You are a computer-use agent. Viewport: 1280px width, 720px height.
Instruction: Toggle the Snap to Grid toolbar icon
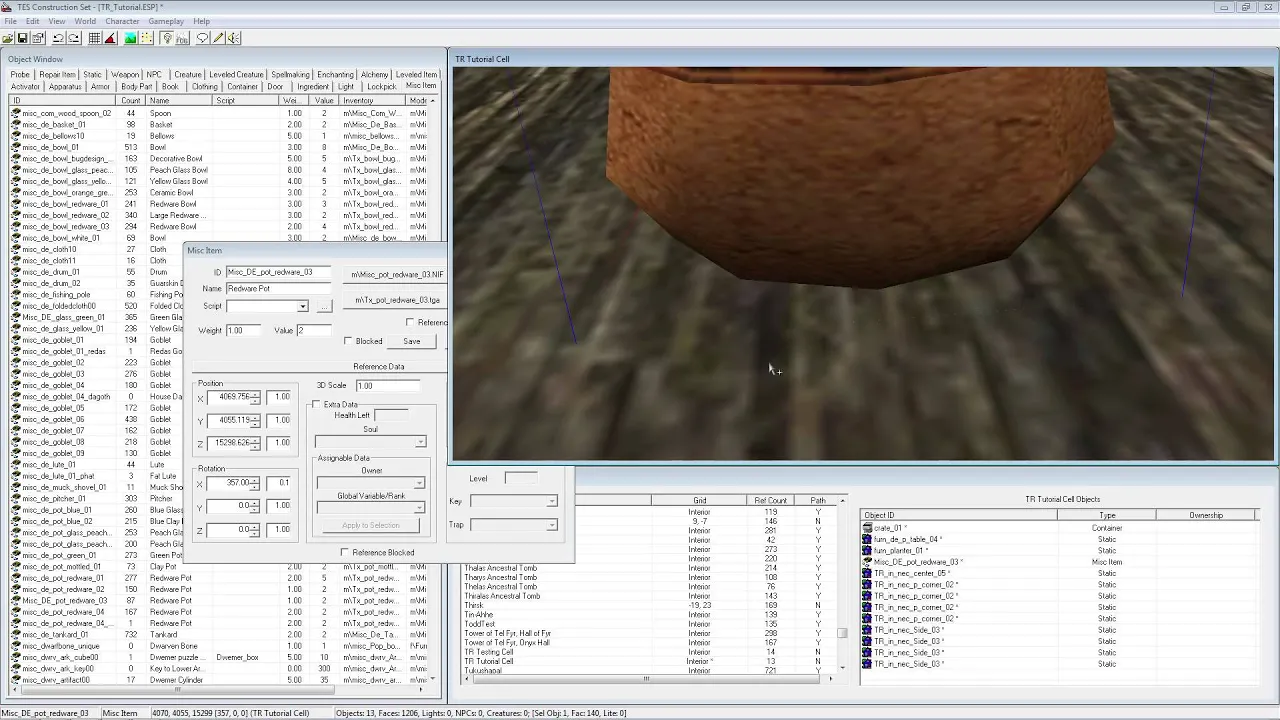95,38
